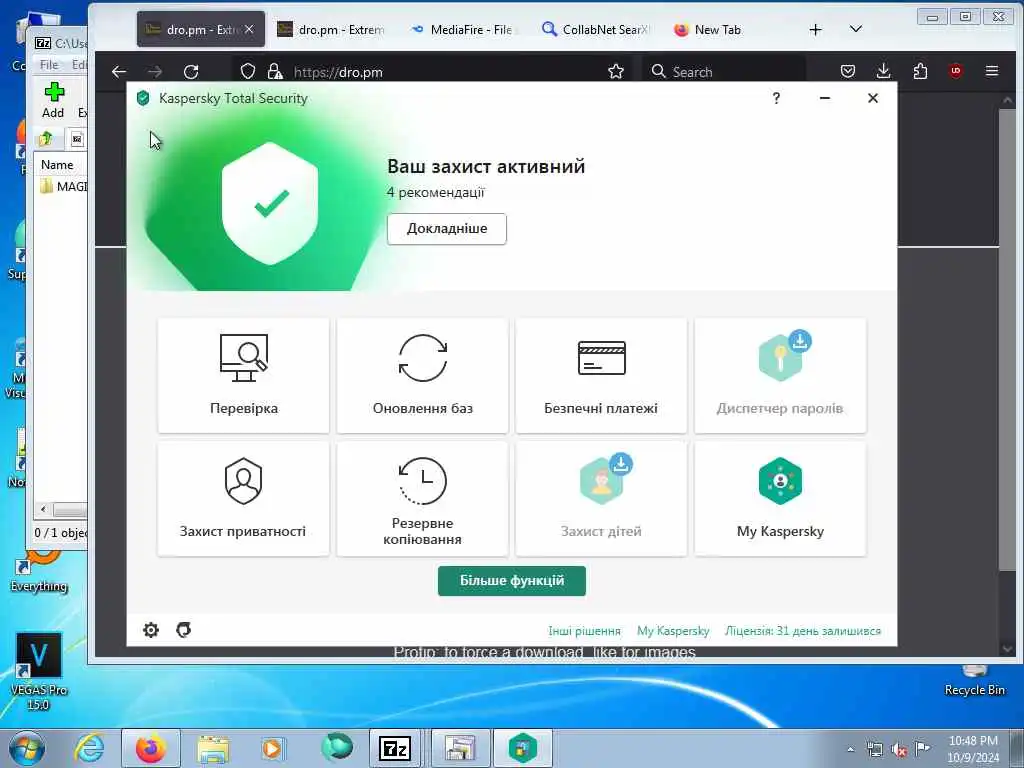The width and height of the screenshot is (1024, 768).
Task: Click the site padlock info icon
Action: click(274, 71)
